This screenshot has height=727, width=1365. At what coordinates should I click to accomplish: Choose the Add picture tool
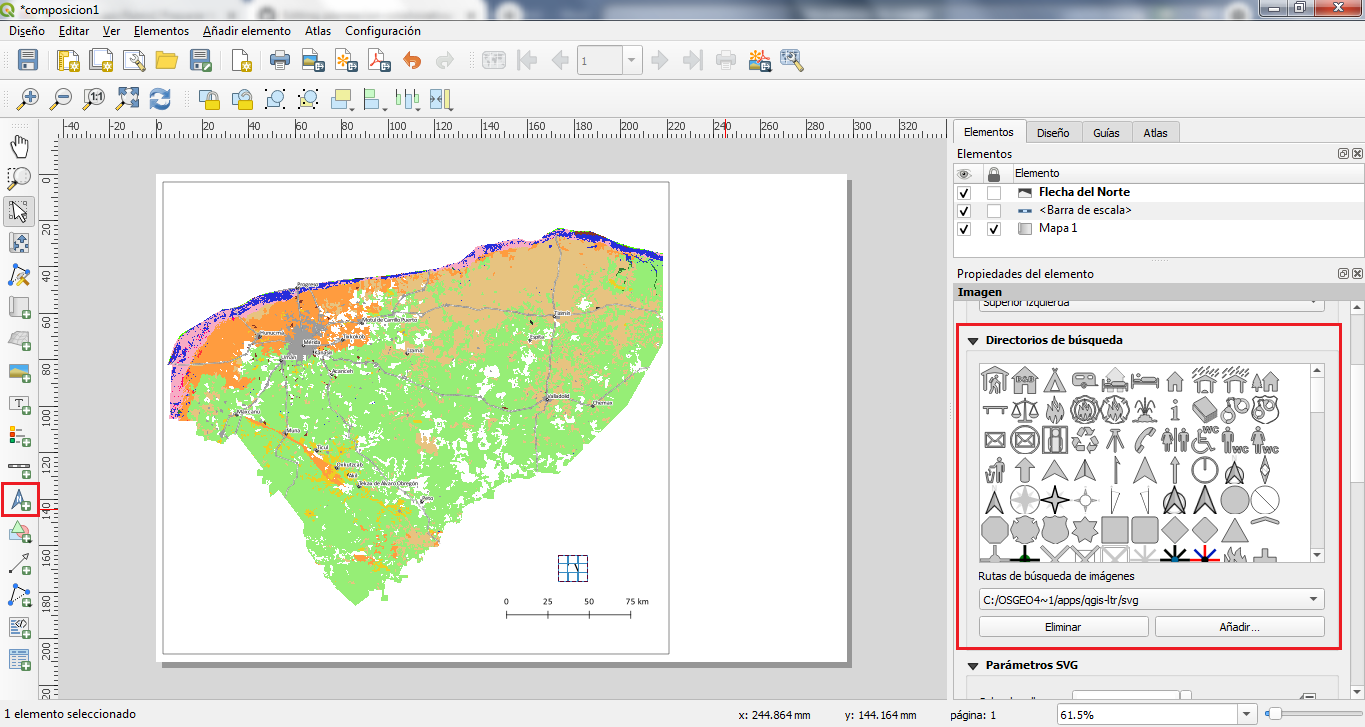(19, 372)
